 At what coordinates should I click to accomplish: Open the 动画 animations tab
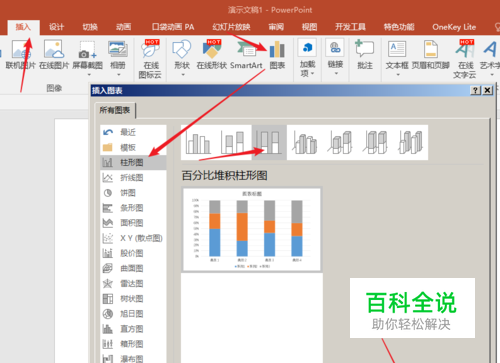point(123,27)
